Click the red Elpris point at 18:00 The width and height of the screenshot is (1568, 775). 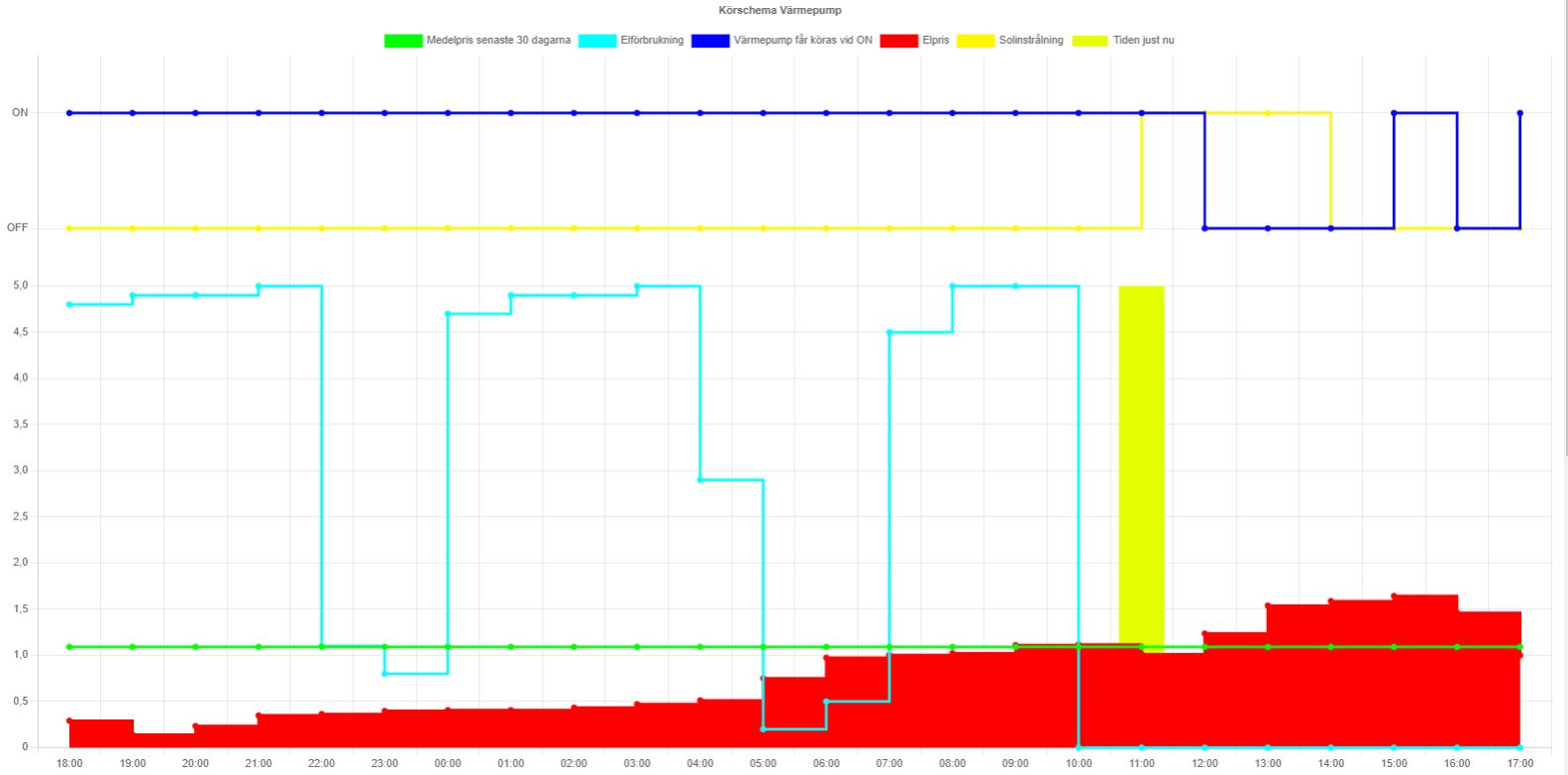(69, 720)
